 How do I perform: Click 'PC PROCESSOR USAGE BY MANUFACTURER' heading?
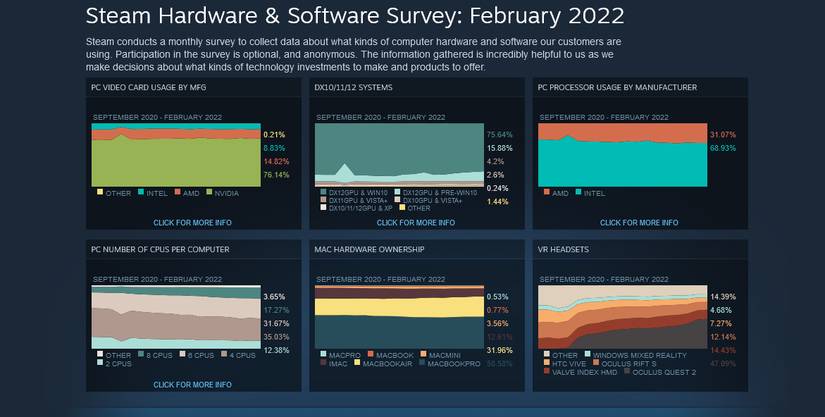[617, 87]
